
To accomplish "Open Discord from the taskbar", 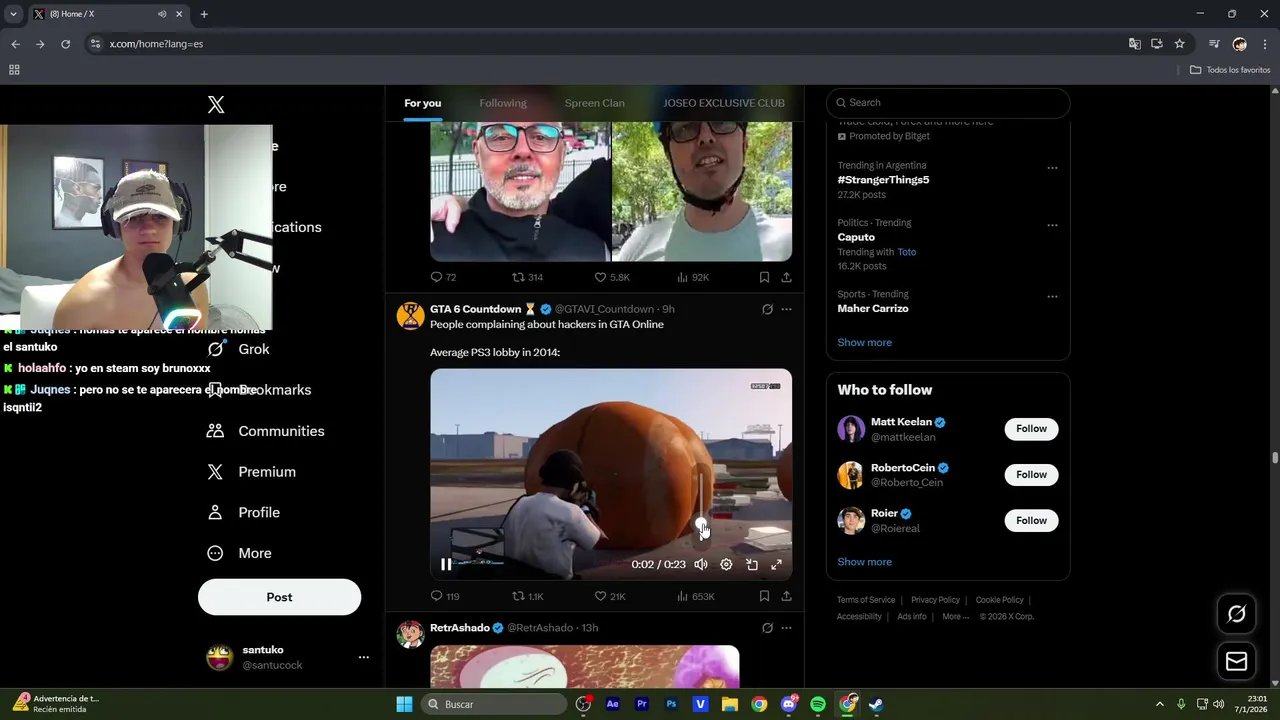I will pos(789,704).
